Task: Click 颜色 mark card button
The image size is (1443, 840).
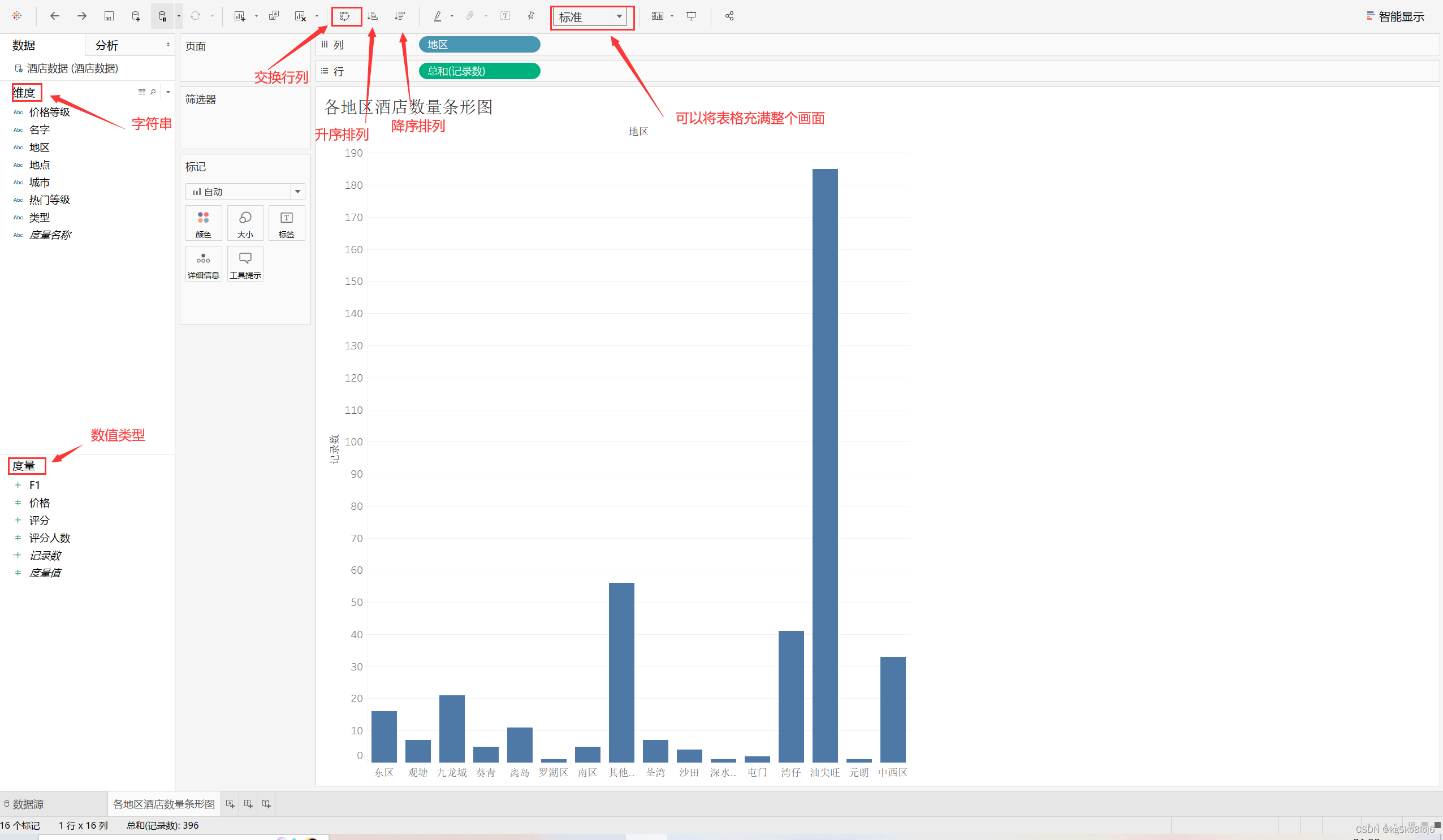Action: tap(204, 223)
